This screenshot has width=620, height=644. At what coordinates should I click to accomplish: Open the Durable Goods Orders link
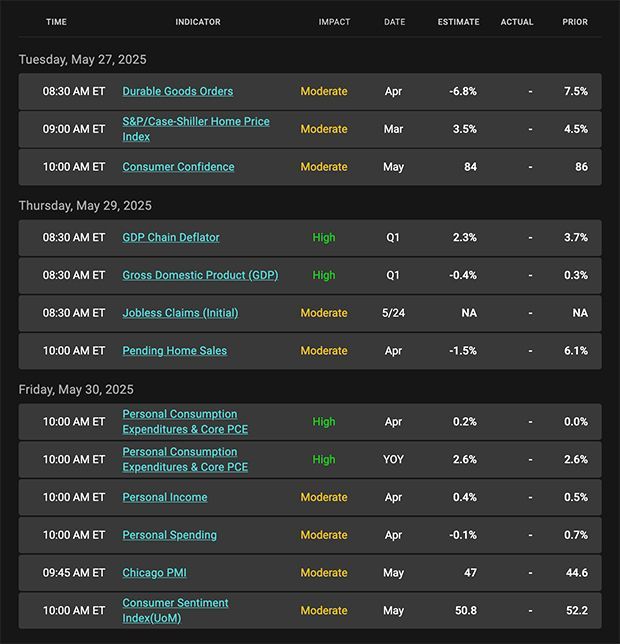pyautogui.click(x=178, y=91)
